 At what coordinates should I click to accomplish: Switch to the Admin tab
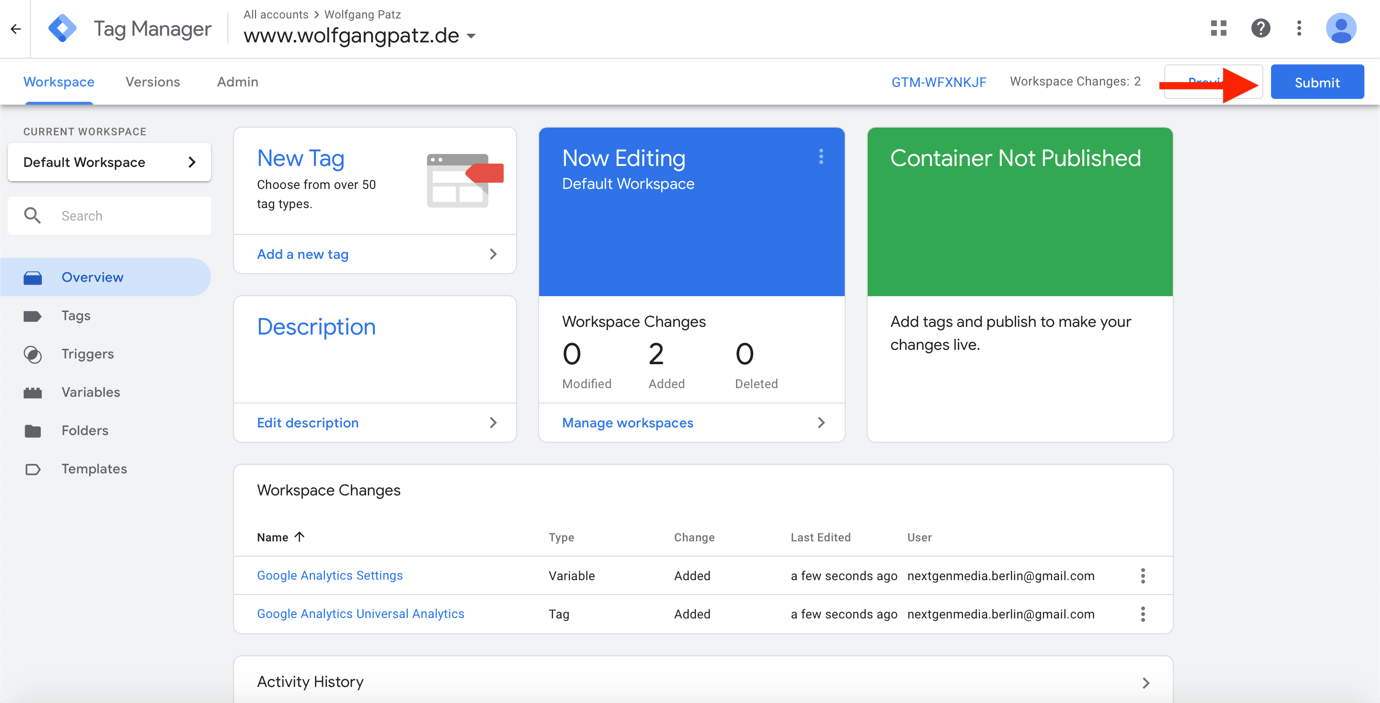pos(238,82)
